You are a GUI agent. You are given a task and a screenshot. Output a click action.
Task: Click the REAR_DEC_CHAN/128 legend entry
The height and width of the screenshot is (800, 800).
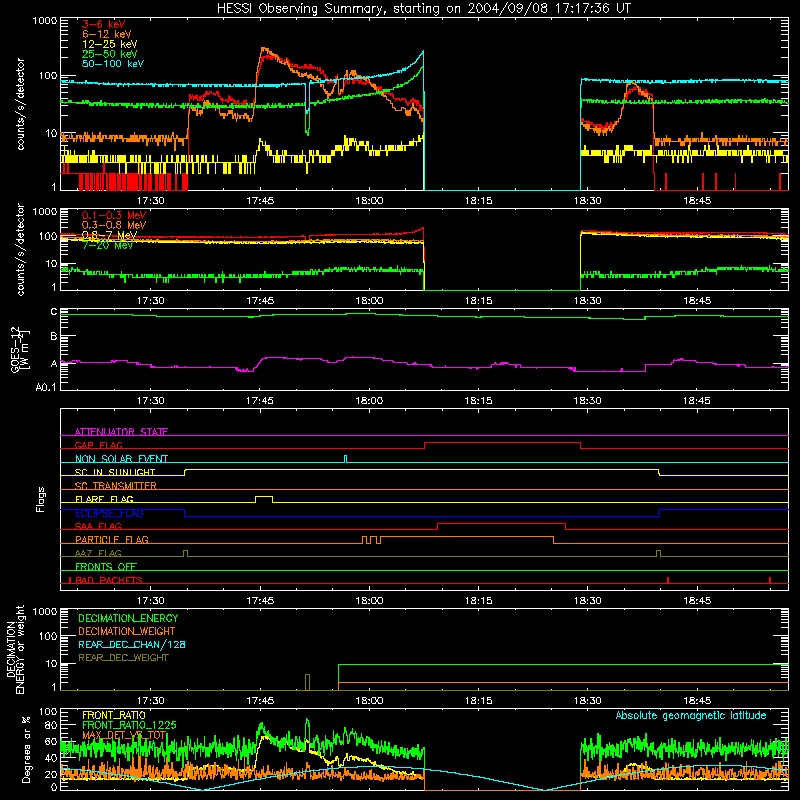click(x=132, y=644)
